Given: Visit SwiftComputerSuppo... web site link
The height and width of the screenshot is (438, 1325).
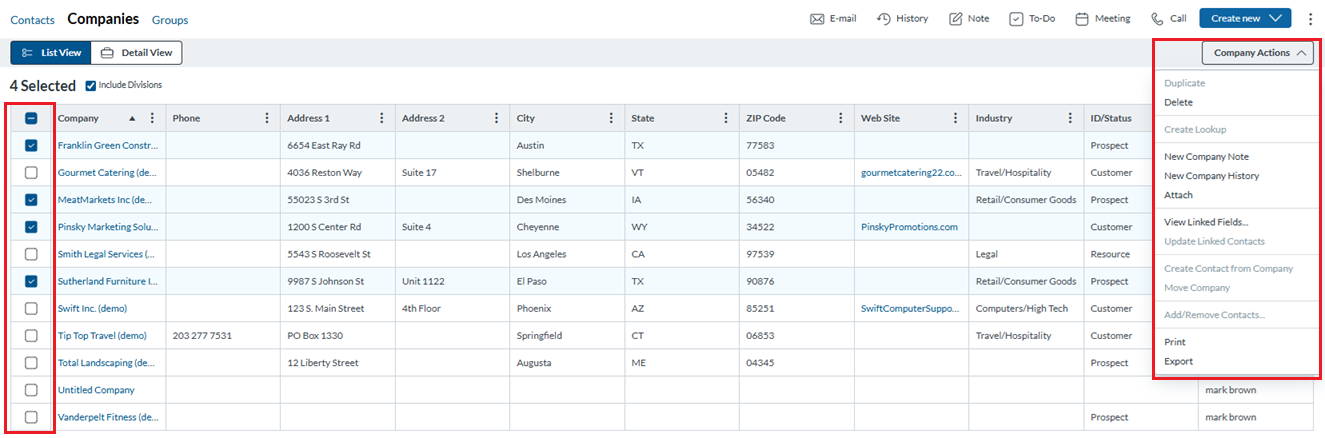Looking at the screenshot, I should click(911, 309).
